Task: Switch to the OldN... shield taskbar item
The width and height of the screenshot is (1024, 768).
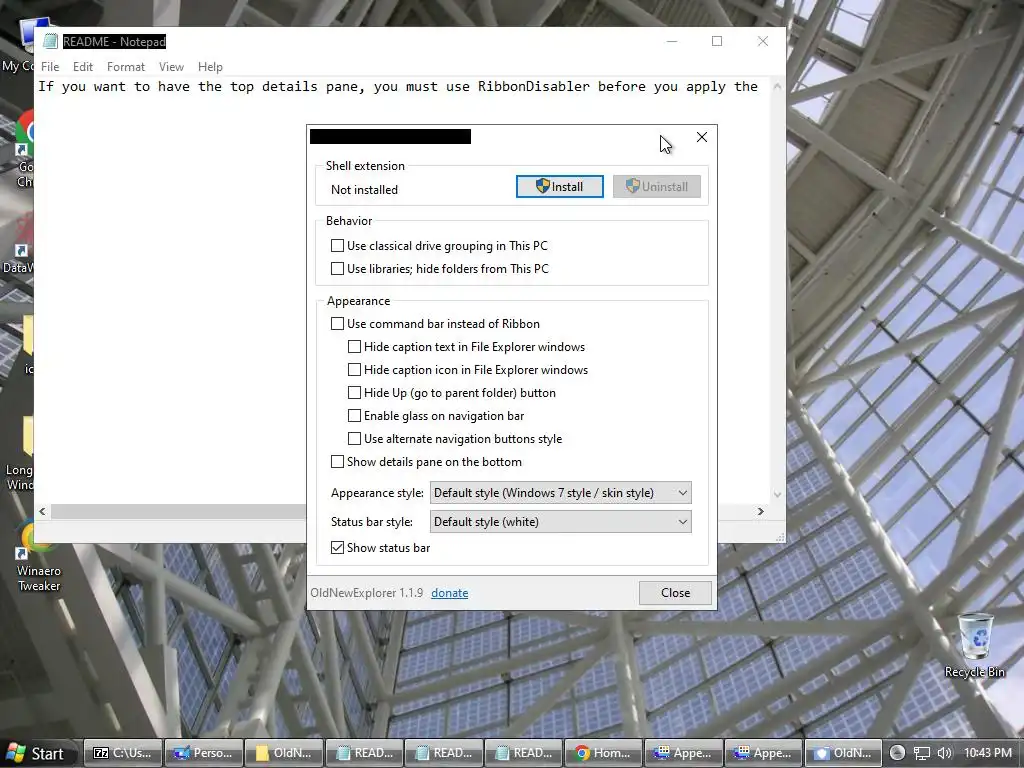Action: tap(843, 753)
